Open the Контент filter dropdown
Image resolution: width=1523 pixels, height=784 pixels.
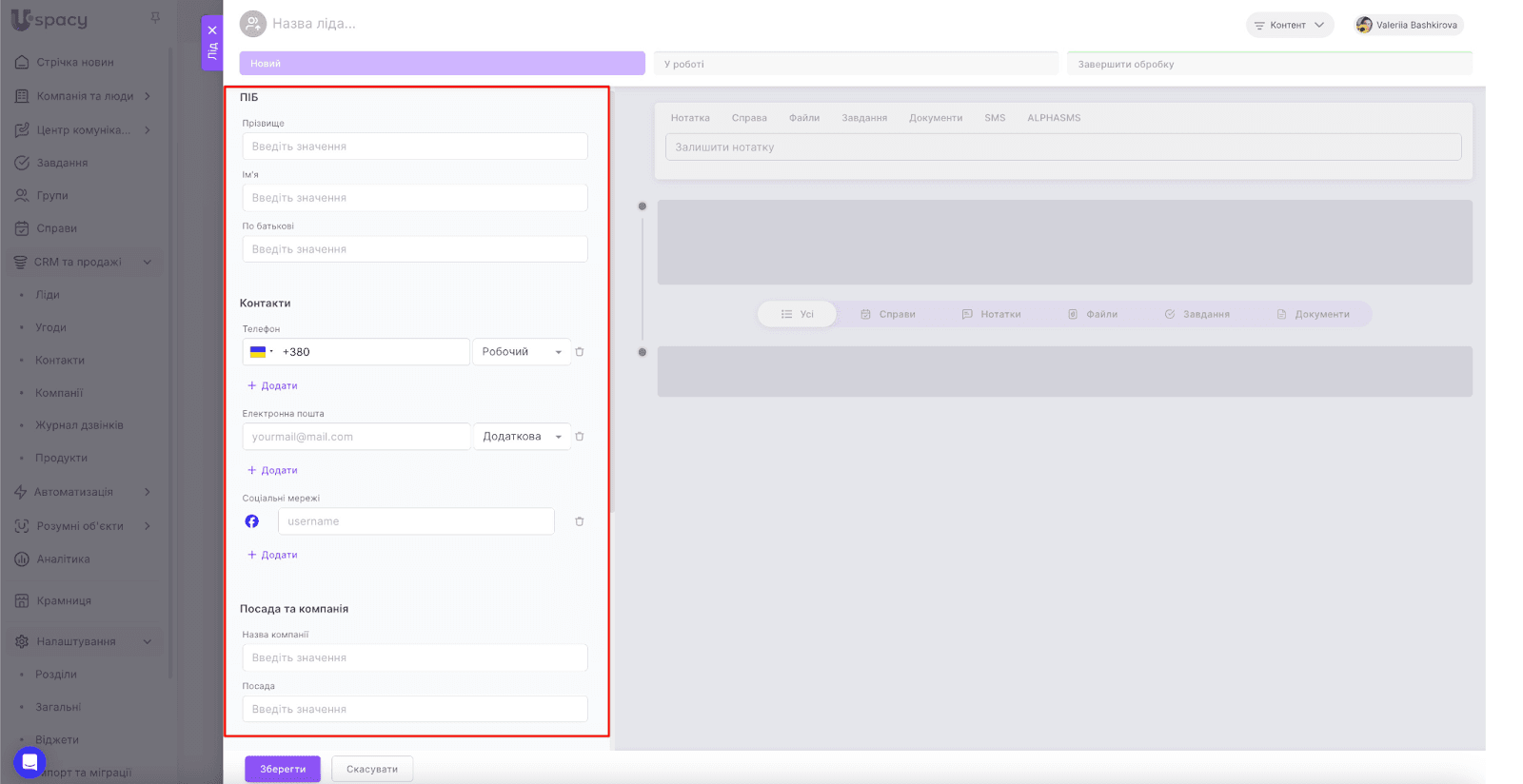click(1290, 25)
